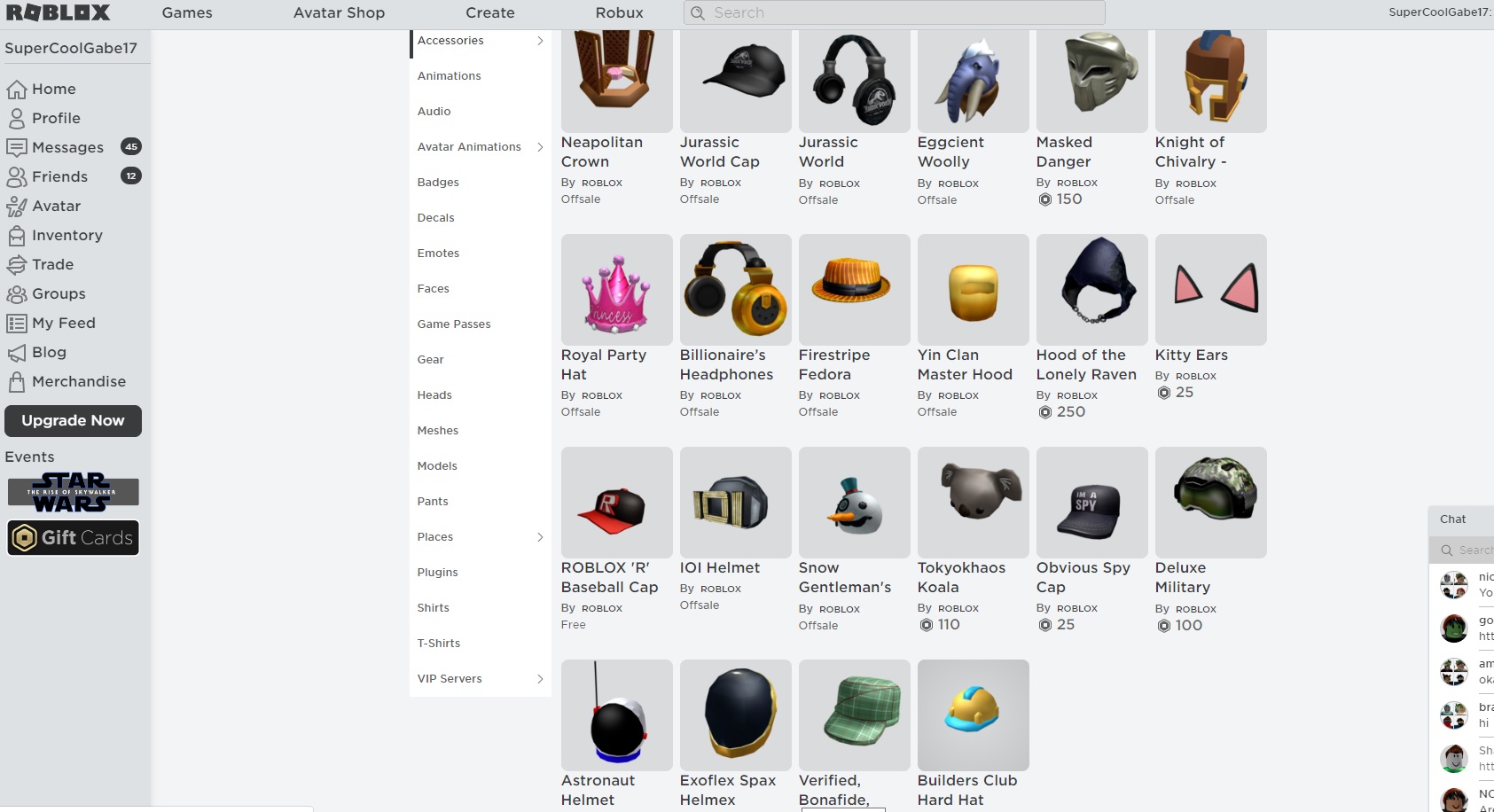Click the search magnifier icon
The width and height of the screenshot is (1494, 812).
point(698,13)
